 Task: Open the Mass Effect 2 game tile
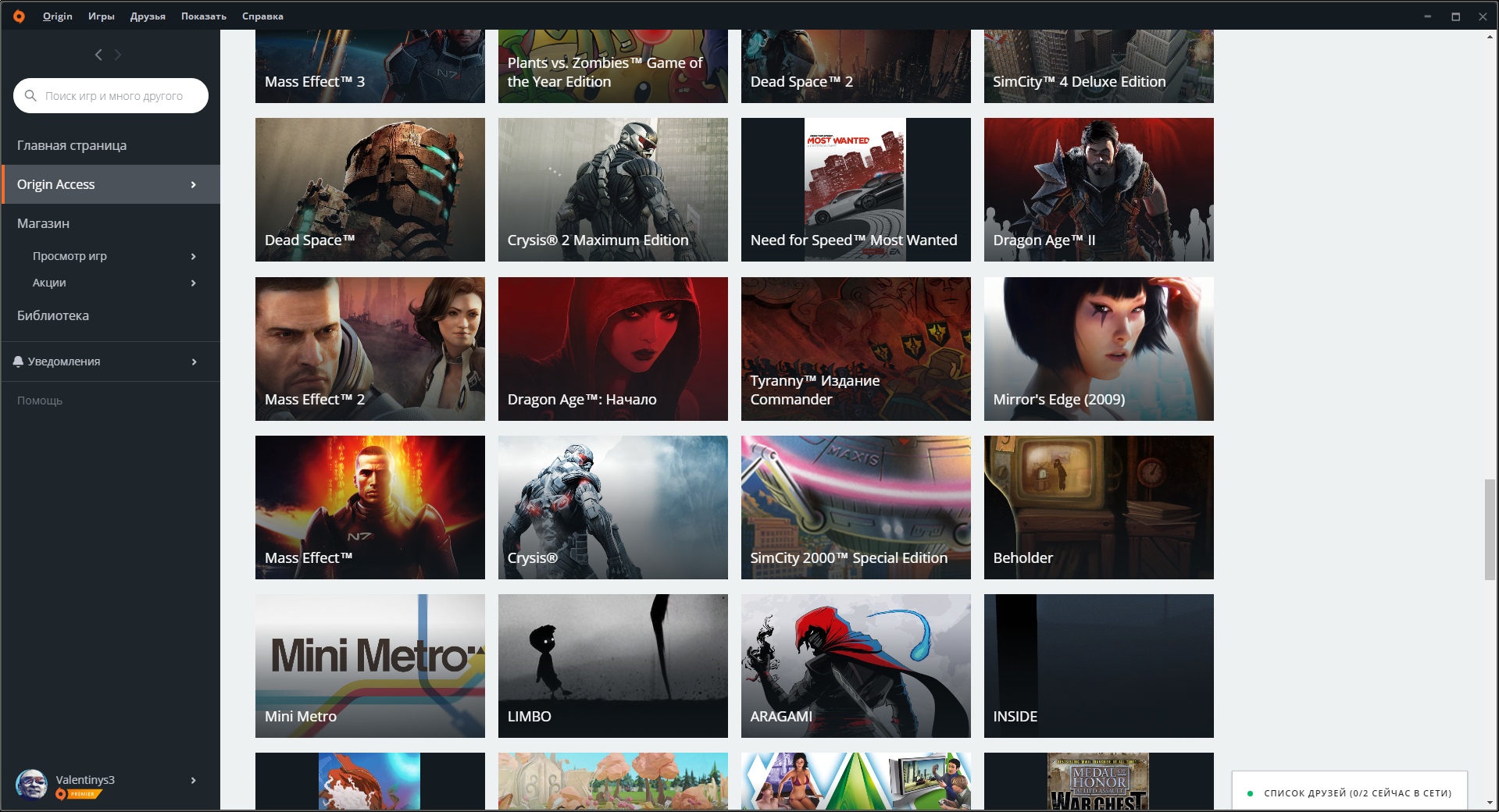[x=370, y=349]
